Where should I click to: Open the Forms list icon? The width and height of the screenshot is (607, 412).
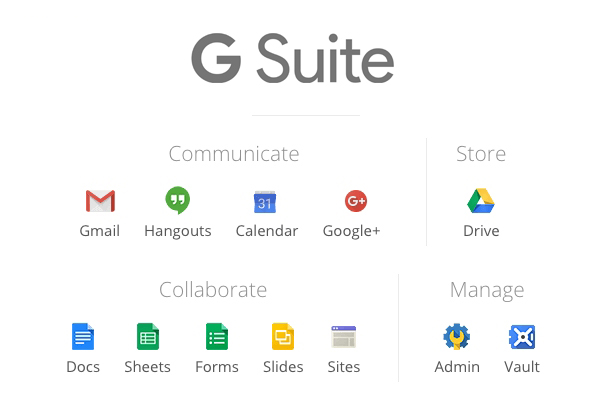coord(216,337)
